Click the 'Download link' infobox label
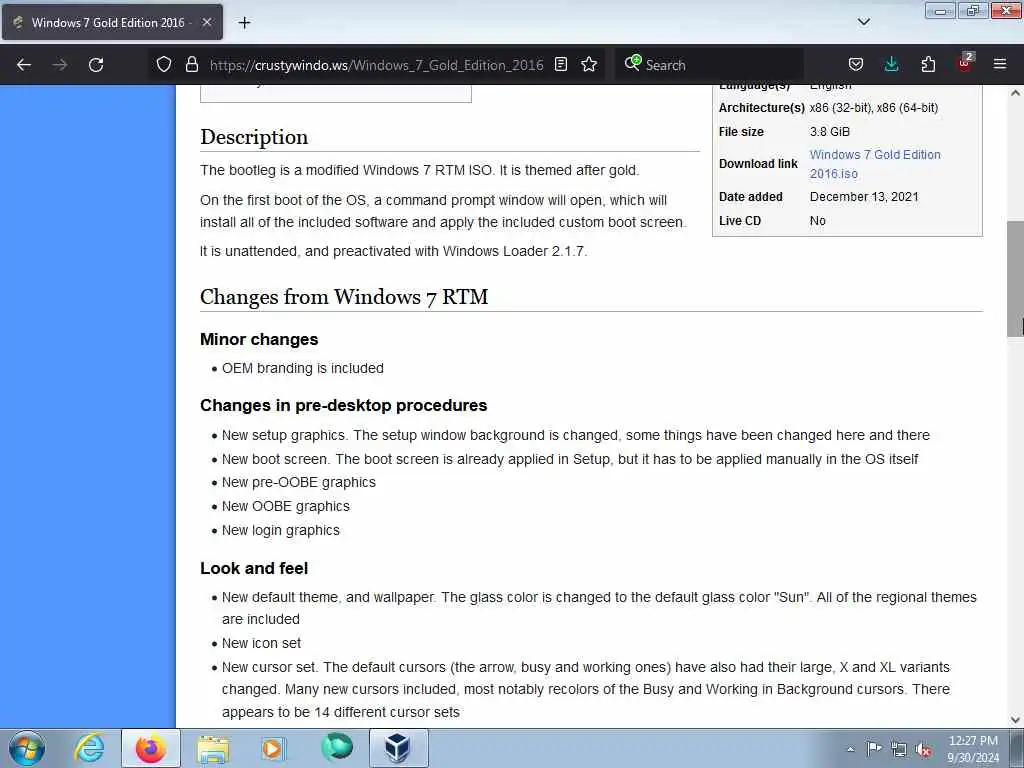This screenshot has height=768, width=1024. (x=758, y=164)
